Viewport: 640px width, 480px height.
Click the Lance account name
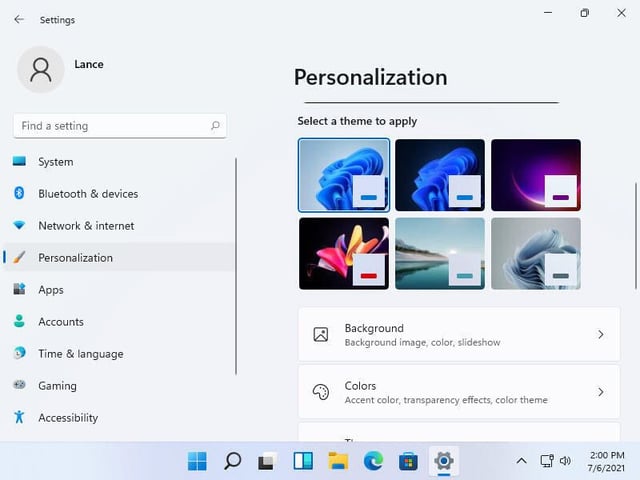(89, 64)
